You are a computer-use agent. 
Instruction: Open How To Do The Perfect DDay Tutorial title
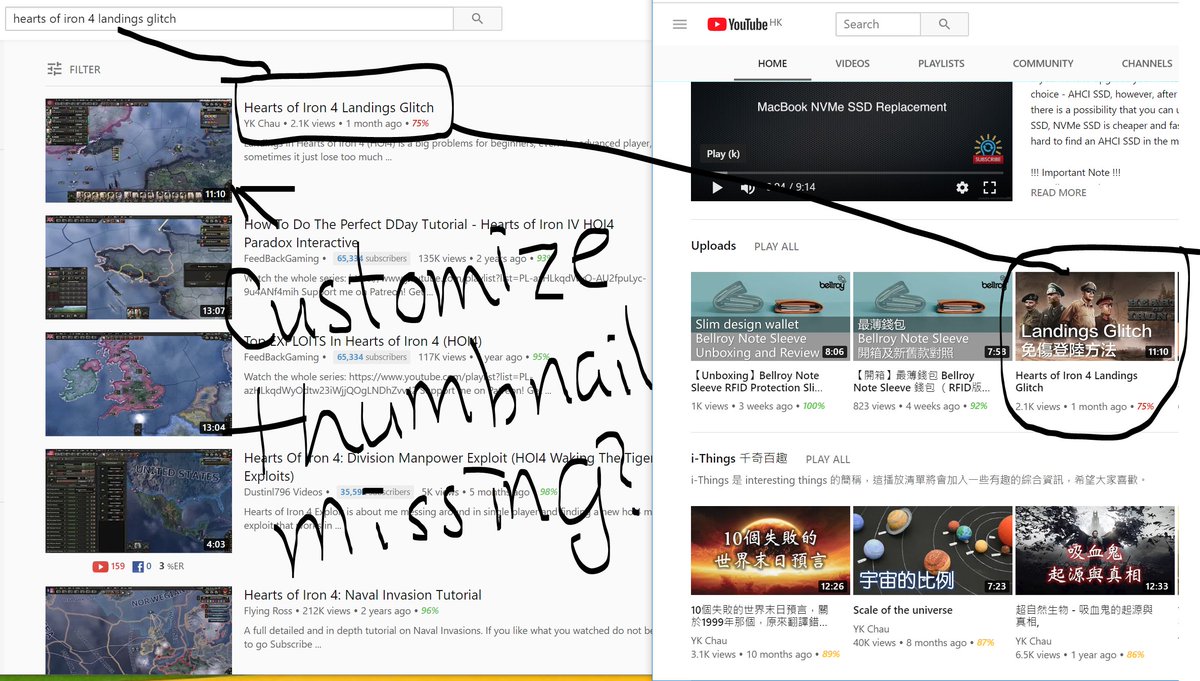(x=429, y=234)
